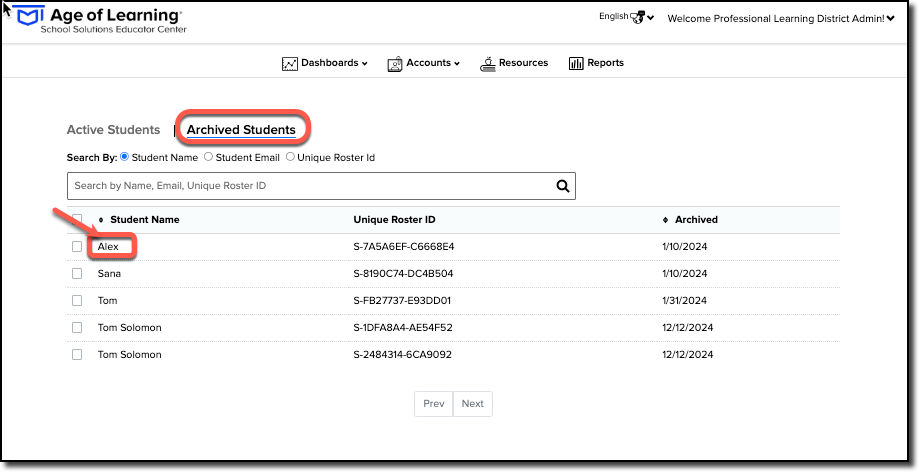
Task: Click roster ID S-2484314-6CA9092
Action: point(403,354)
